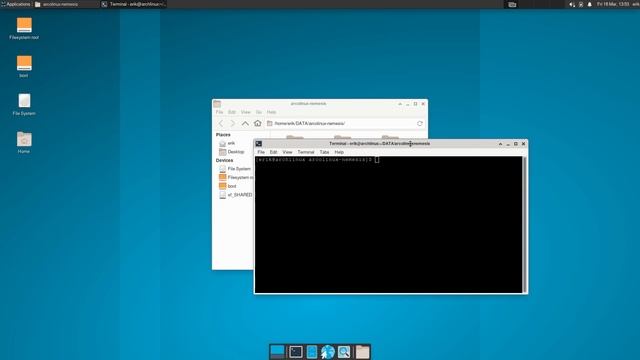Click the file manager window title icon
This screenshot has height=360, width=640.
tap(217, 104)
